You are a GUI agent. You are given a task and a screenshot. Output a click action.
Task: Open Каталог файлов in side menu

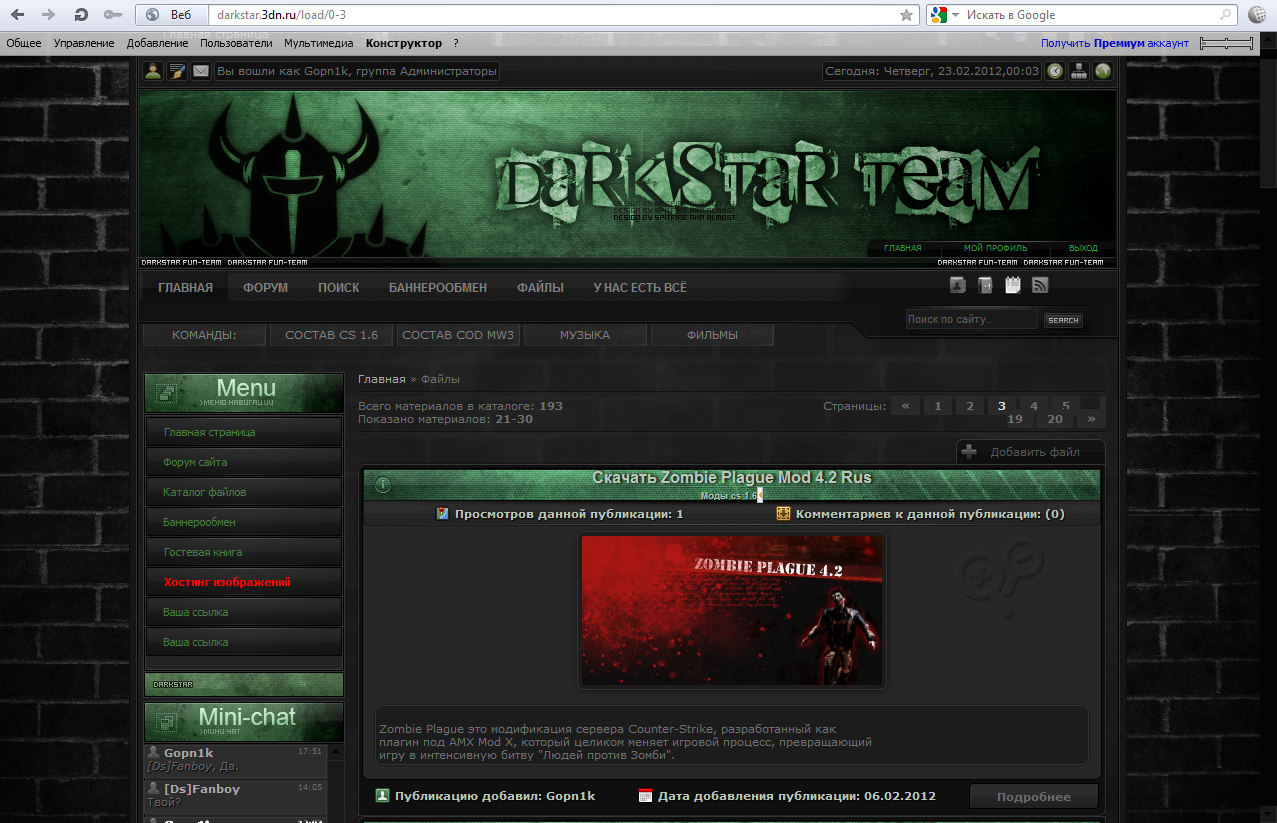click(x=204, y=492)
